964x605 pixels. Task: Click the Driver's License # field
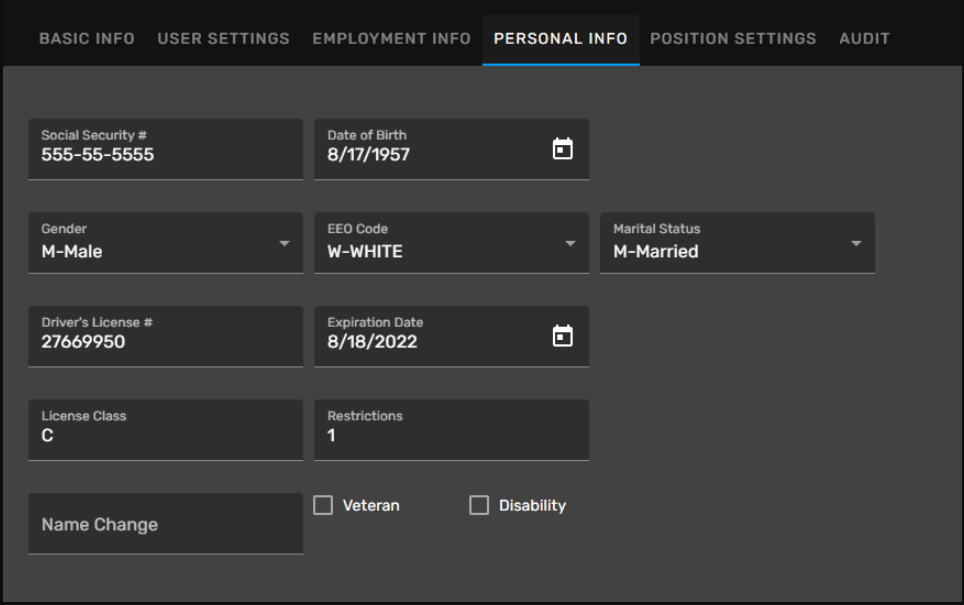(x=165, y=336)
